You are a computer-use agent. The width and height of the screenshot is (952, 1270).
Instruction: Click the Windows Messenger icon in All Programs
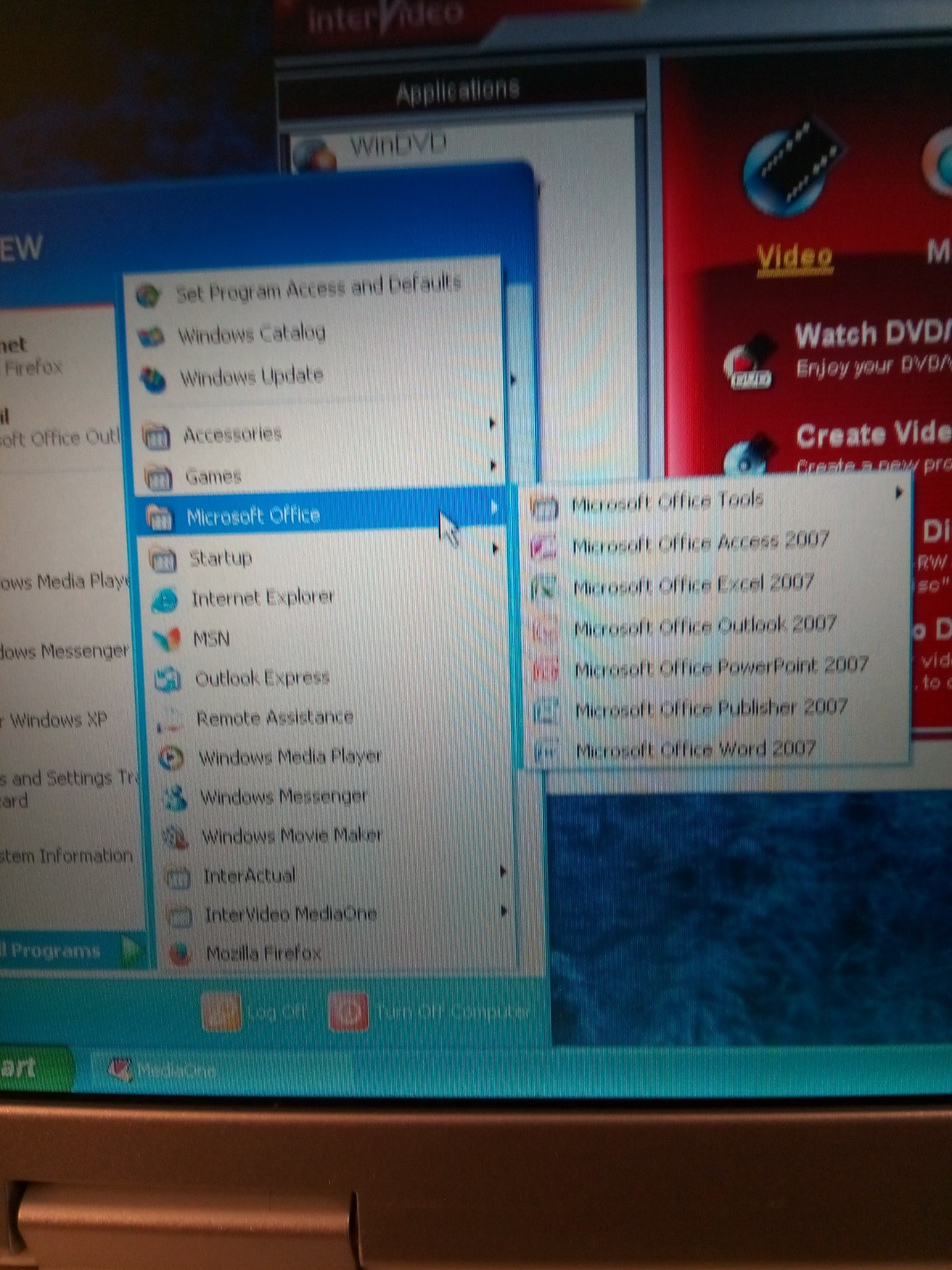tap(174, 797)
